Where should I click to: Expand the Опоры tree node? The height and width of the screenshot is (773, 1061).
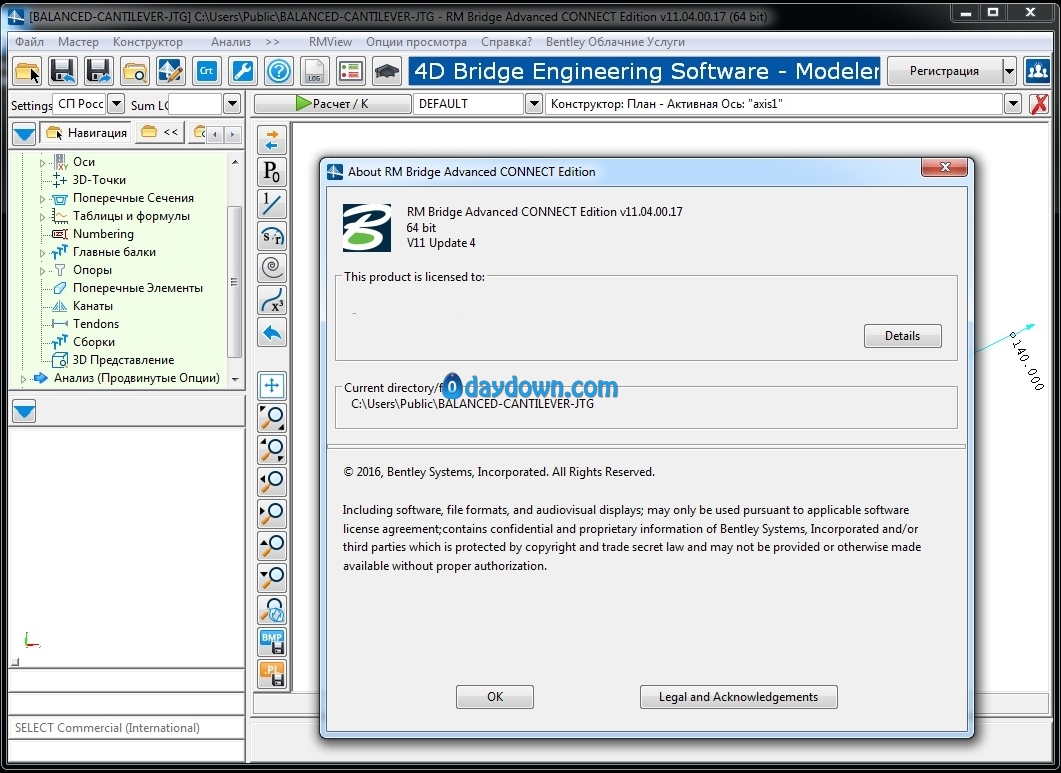[42, 271]
